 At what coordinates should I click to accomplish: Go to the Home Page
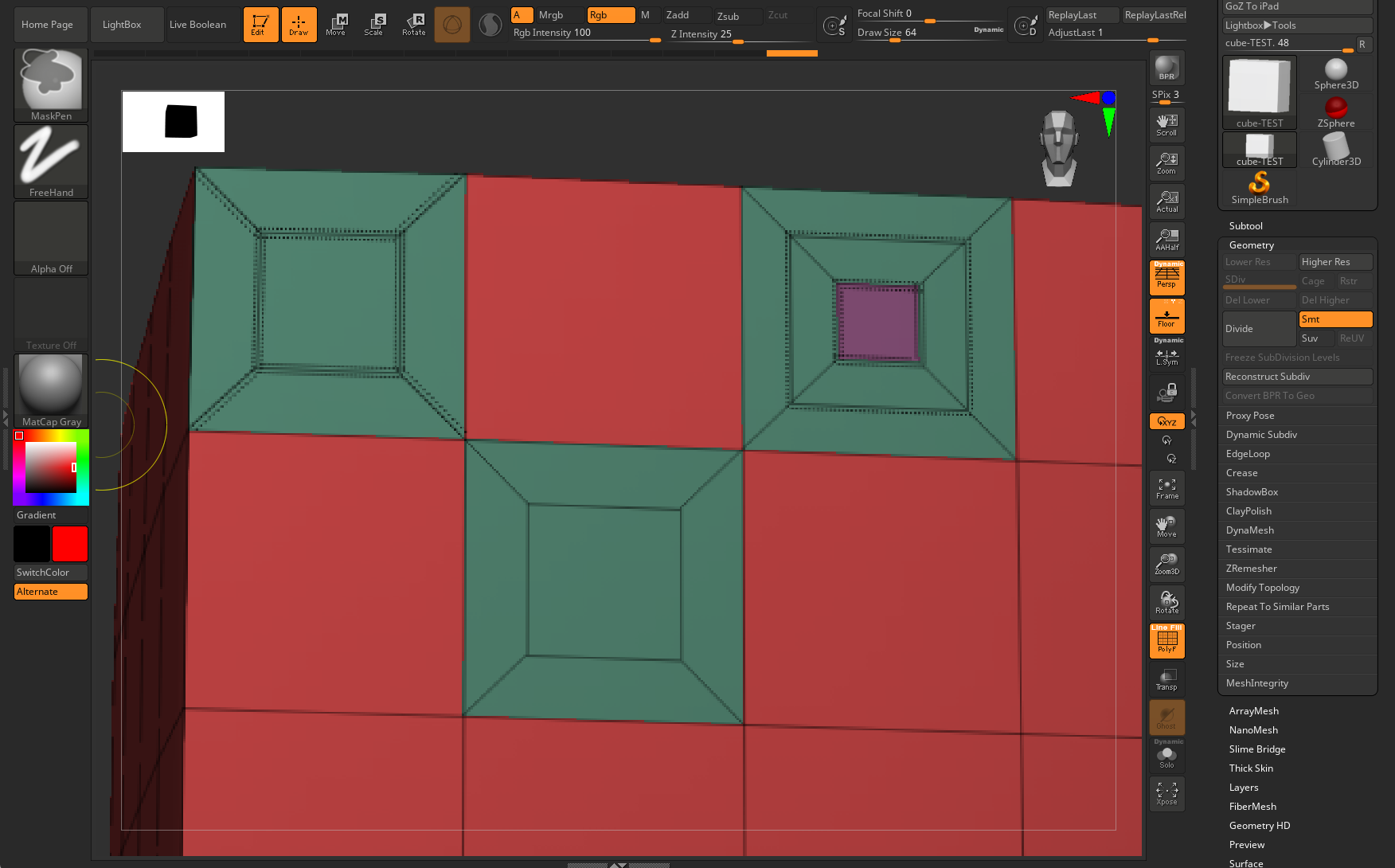tap(47, 25)
